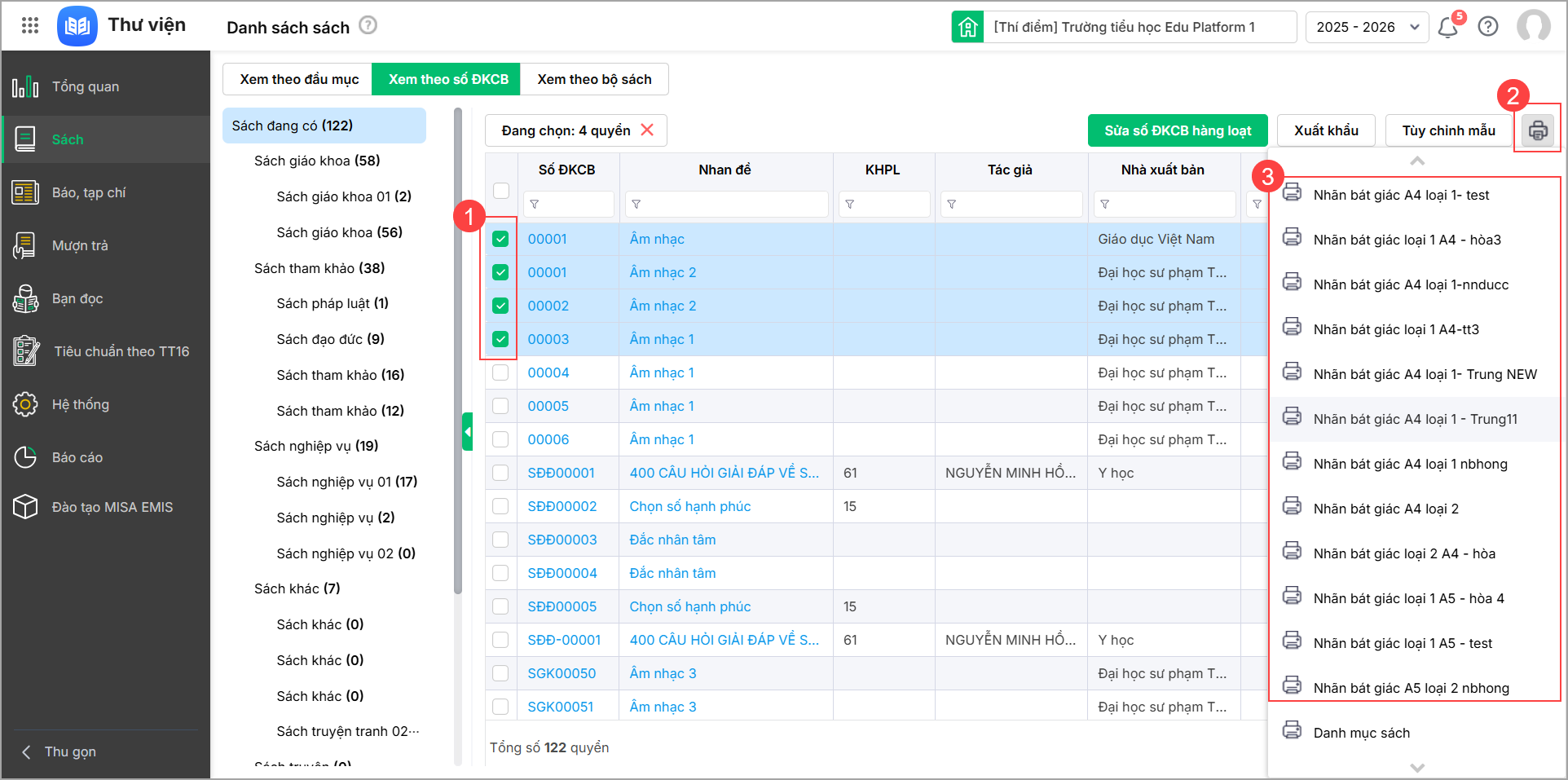Uncheck the row 00002 checkbox
The image size is (1568, 780).
(500, 306)
